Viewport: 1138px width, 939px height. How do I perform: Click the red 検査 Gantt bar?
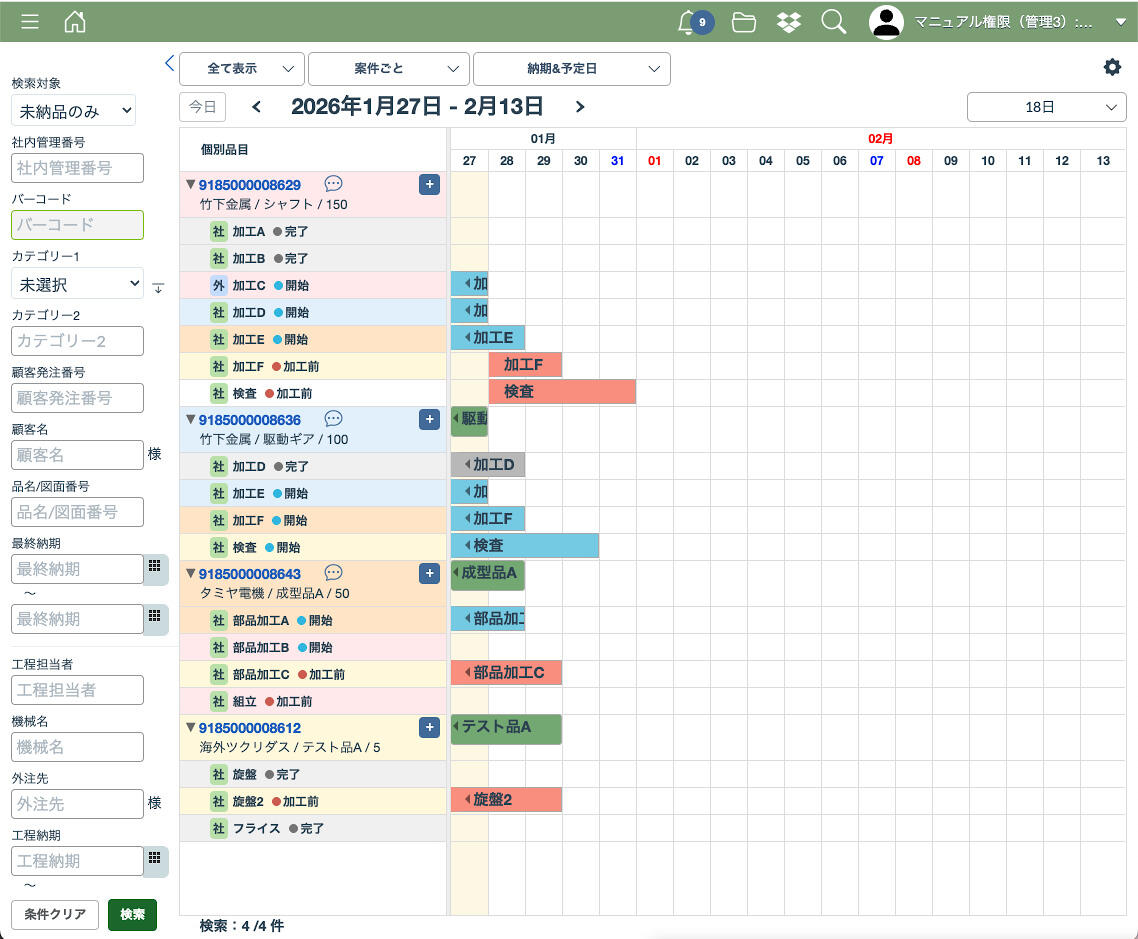[x=562, y=392]
